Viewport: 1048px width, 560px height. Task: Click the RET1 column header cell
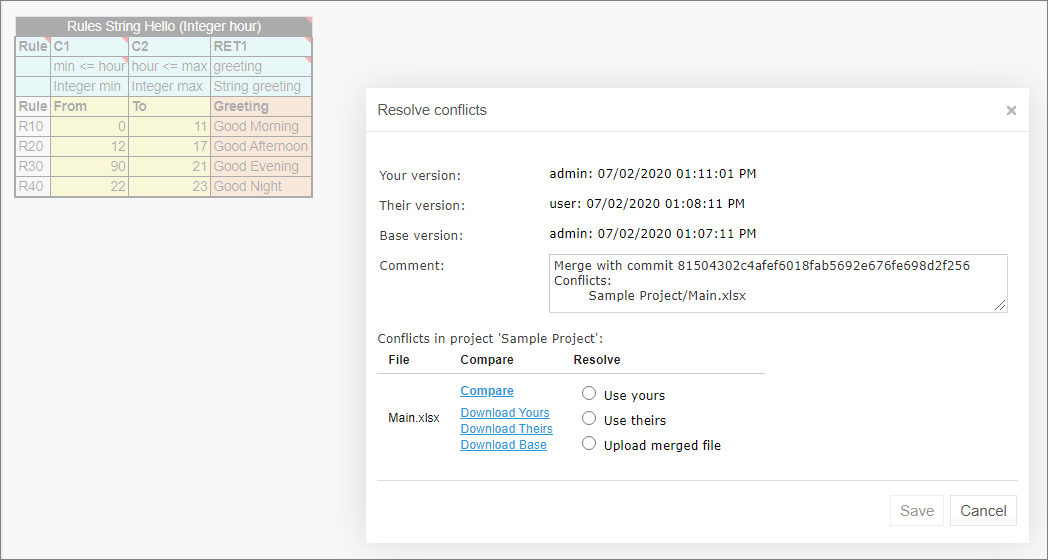[260, 47]
